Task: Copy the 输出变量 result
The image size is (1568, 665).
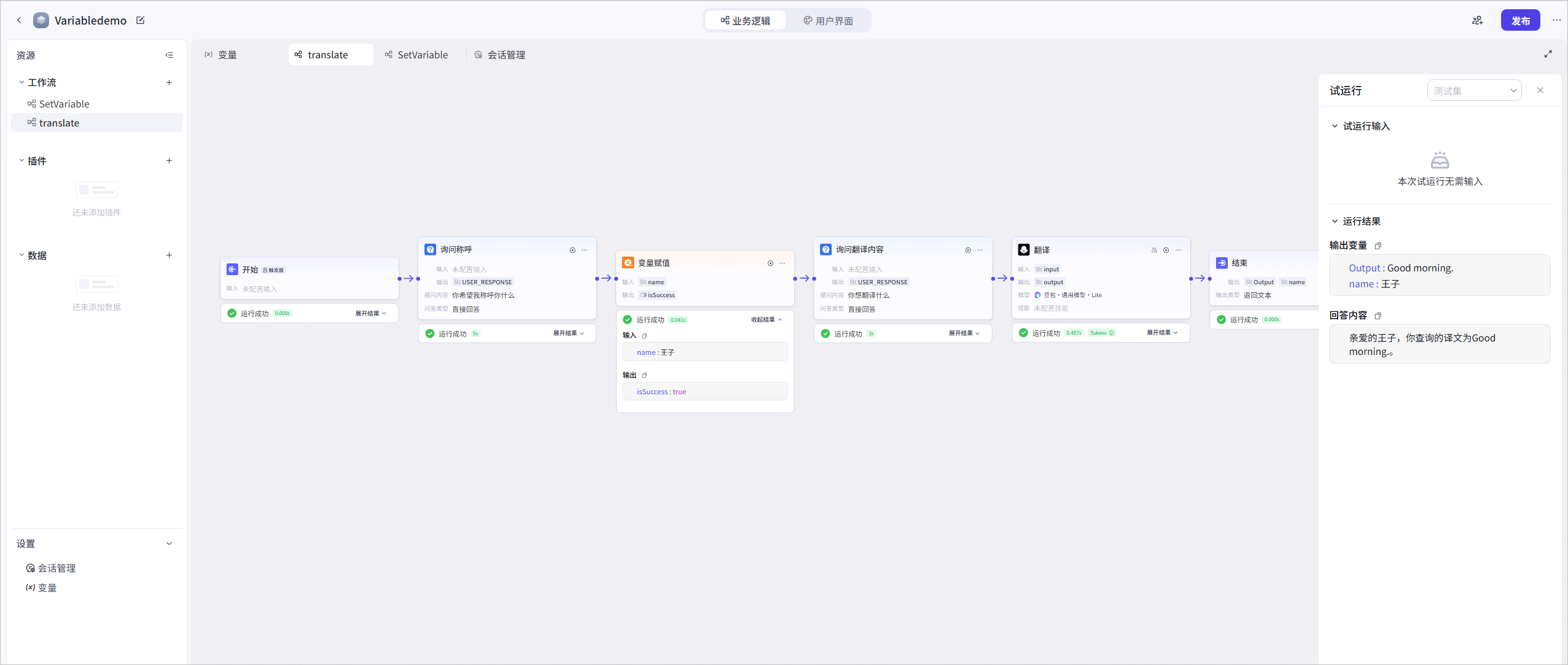Action: tap(1378, 246)
